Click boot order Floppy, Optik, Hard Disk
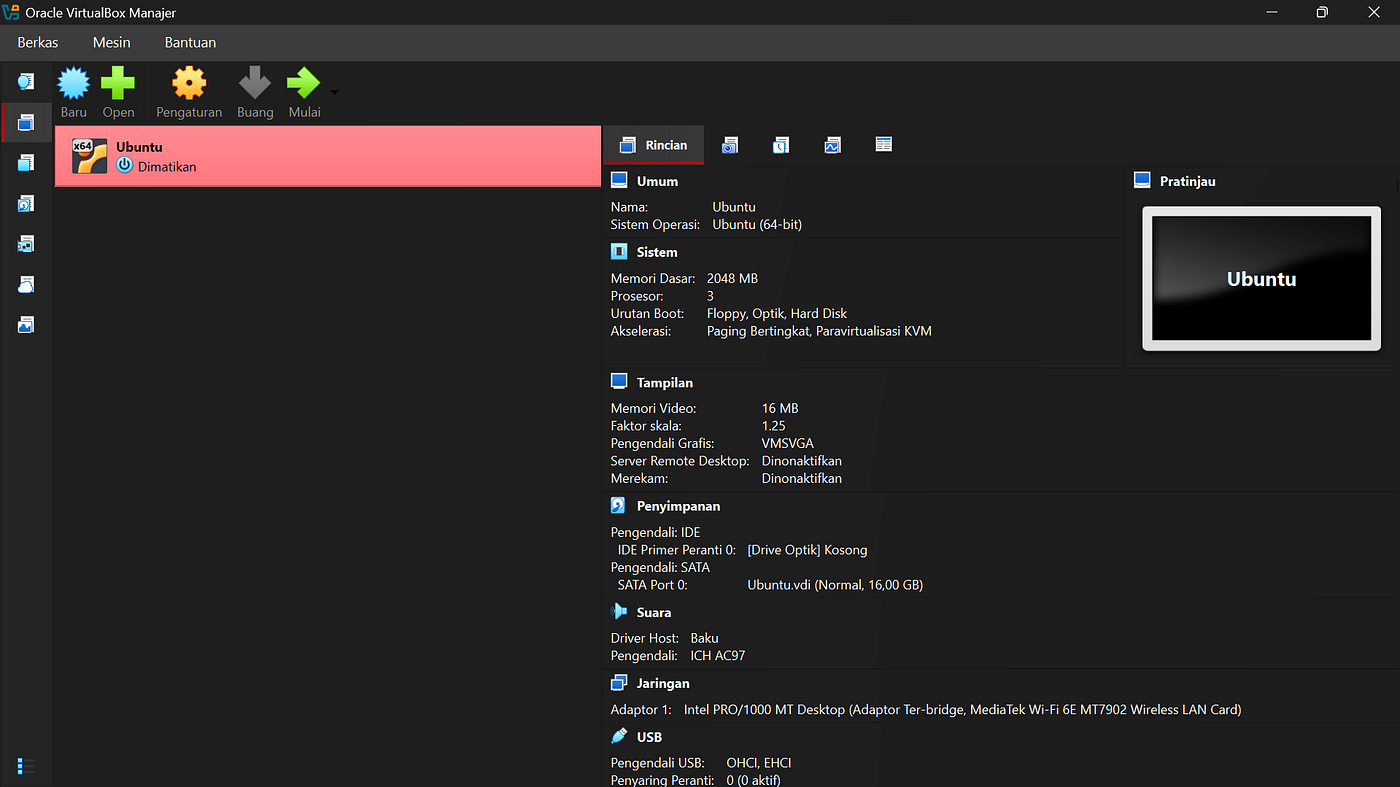The height and width of the screenshot is (787, 1400). click(777, 314)
